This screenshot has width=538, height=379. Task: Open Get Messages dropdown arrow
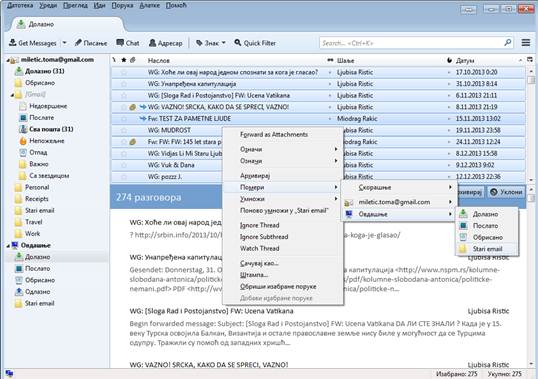(64, 43)
